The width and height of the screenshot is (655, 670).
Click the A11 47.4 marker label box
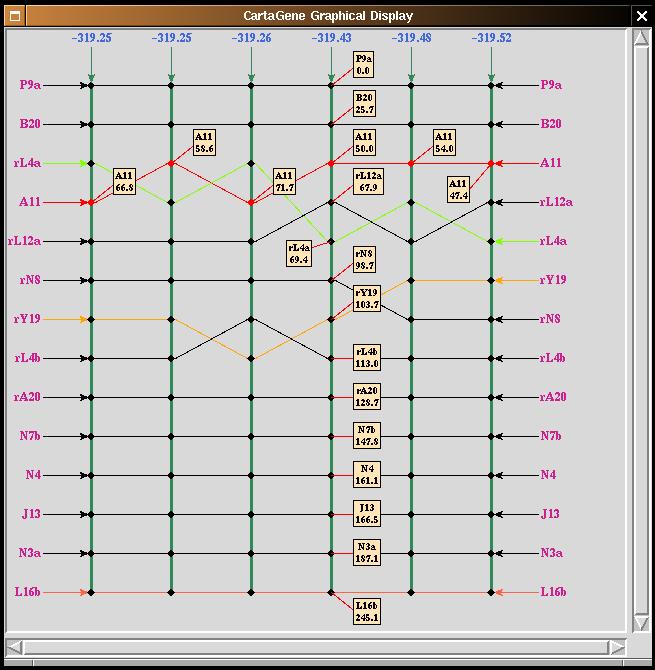tap(458, 189)
